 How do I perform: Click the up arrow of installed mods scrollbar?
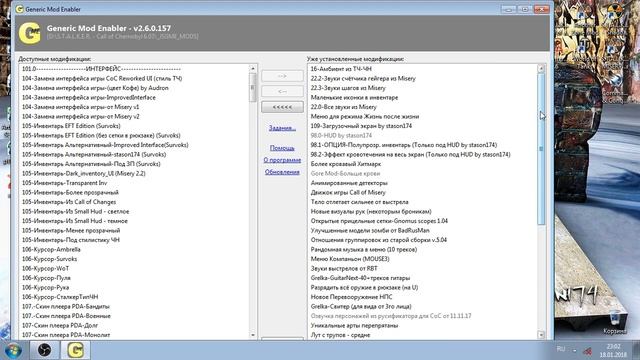(x=541, y=69)
